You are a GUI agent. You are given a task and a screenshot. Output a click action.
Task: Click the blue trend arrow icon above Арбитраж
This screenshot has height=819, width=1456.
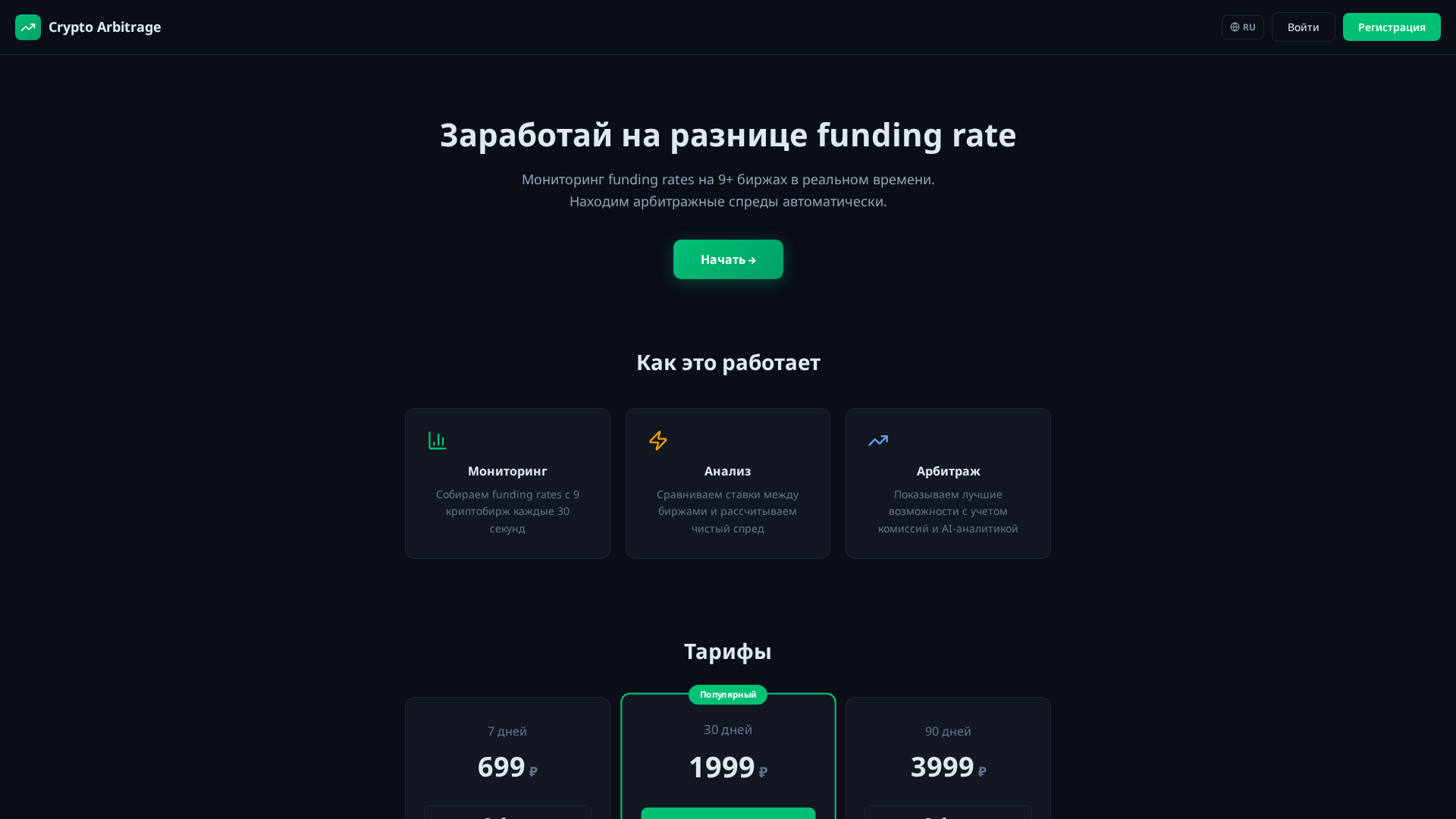coord(877,440)
